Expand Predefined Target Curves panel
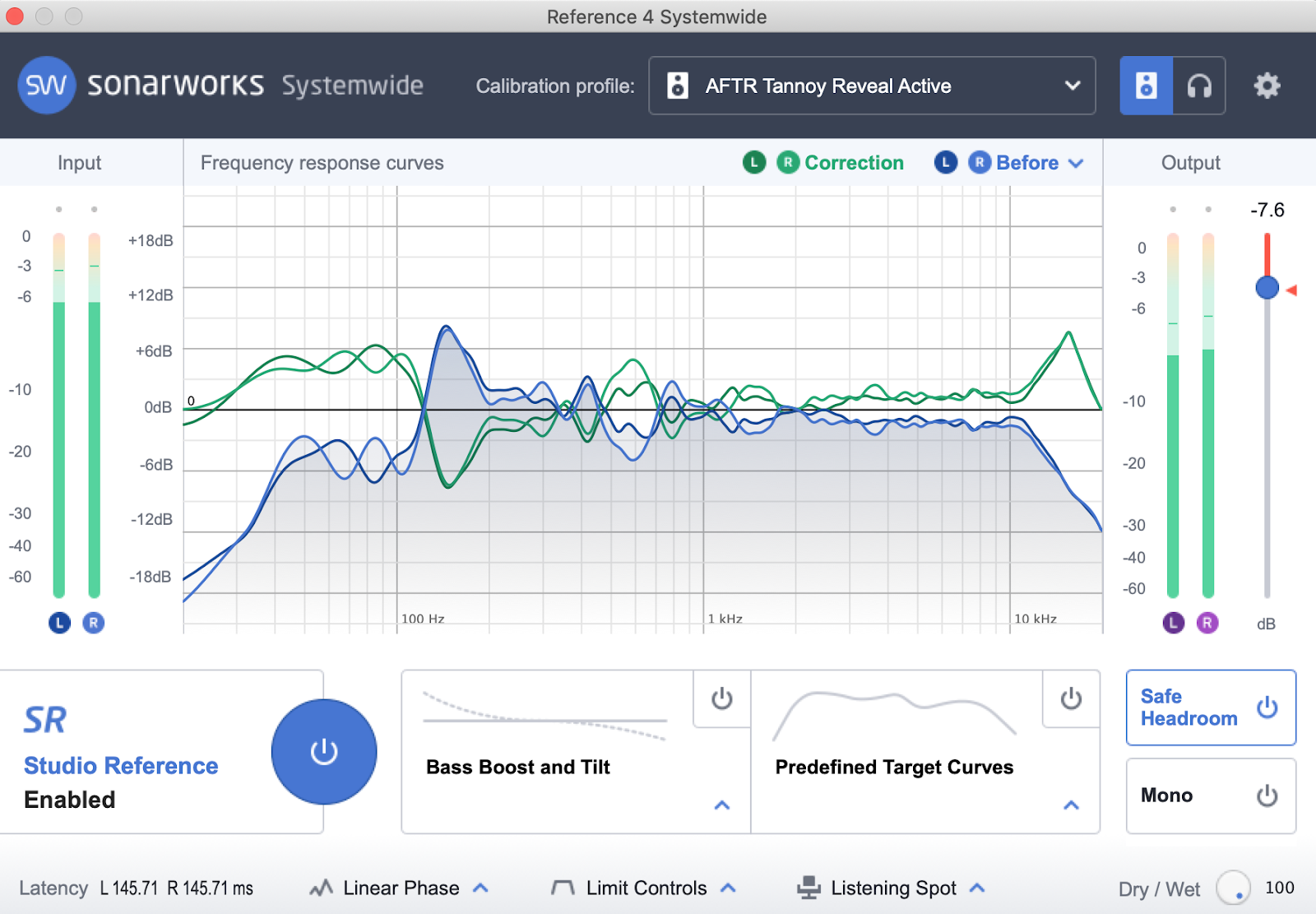The width and height of the screenshot is (1316, 914). 1071,805
